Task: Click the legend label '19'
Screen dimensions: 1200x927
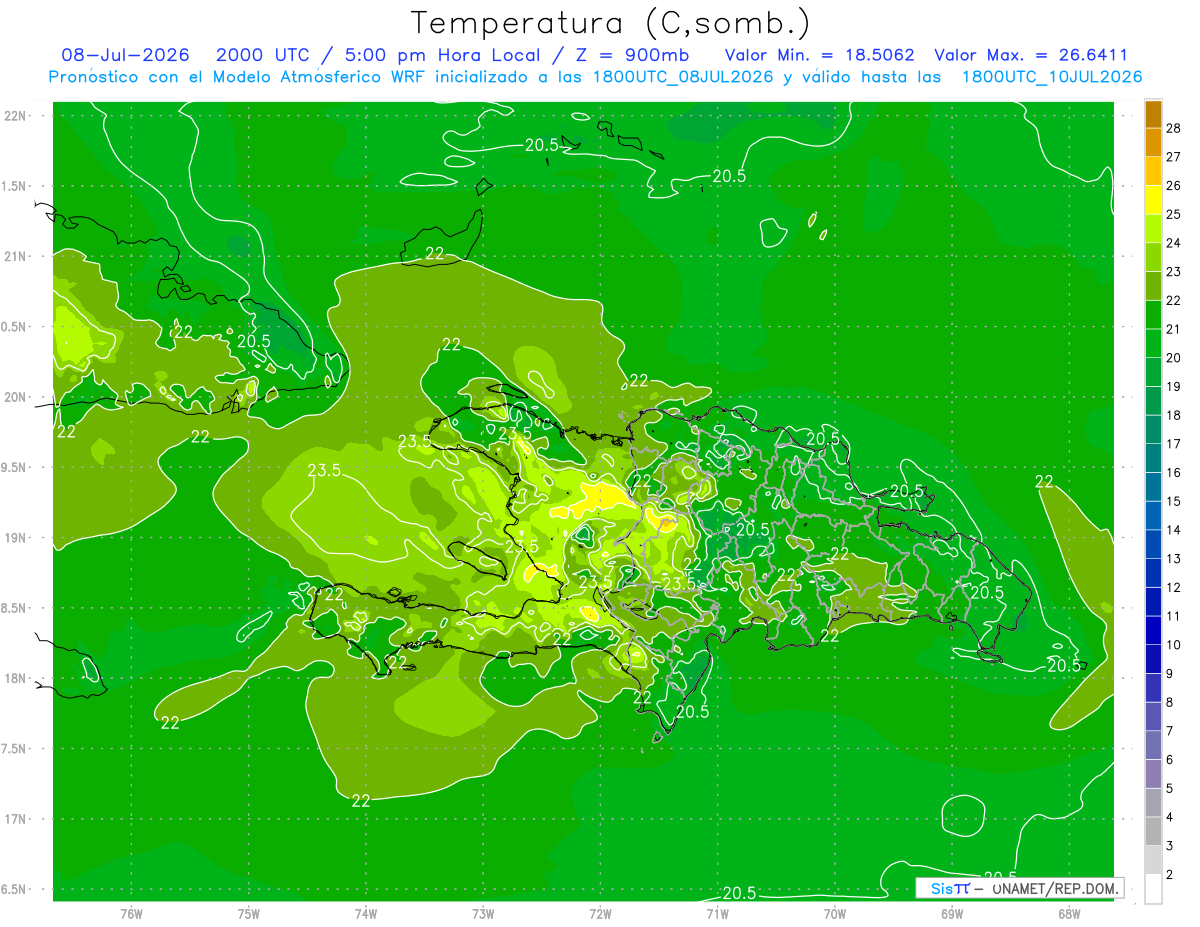Action: coord(1174,387)
